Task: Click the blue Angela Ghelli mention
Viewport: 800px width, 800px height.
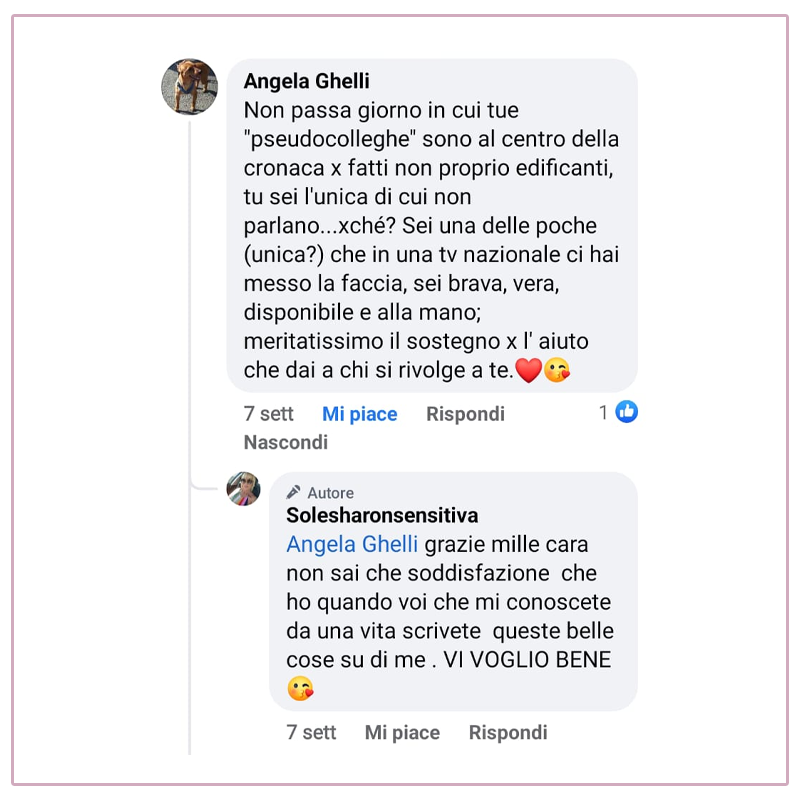Action: click(x=352, y=544)
